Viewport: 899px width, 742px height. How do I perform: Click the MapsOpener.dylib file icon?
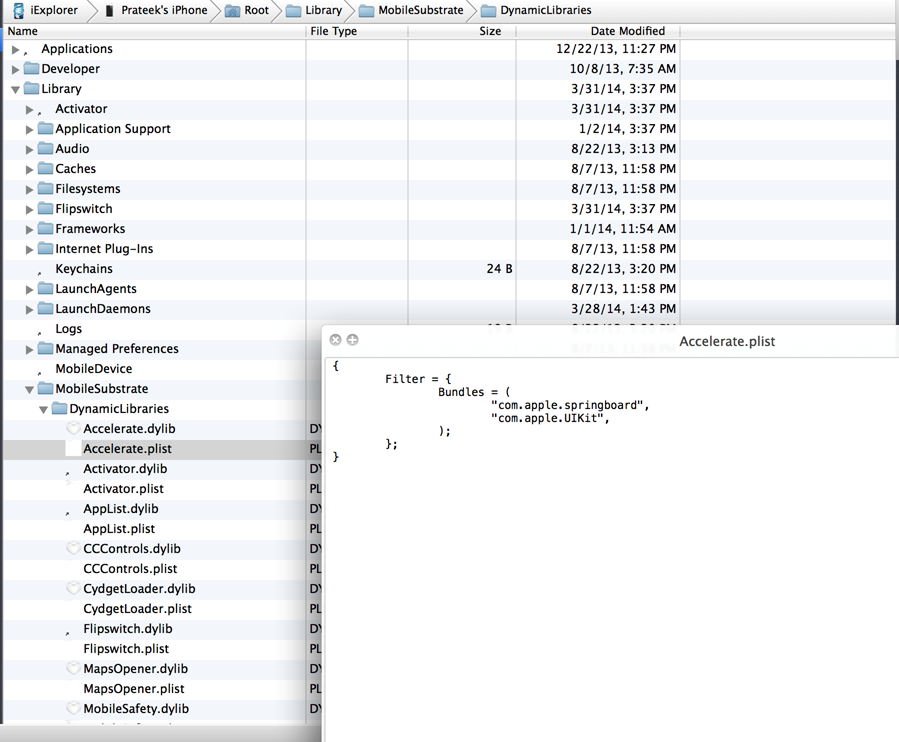coord(73,669)
